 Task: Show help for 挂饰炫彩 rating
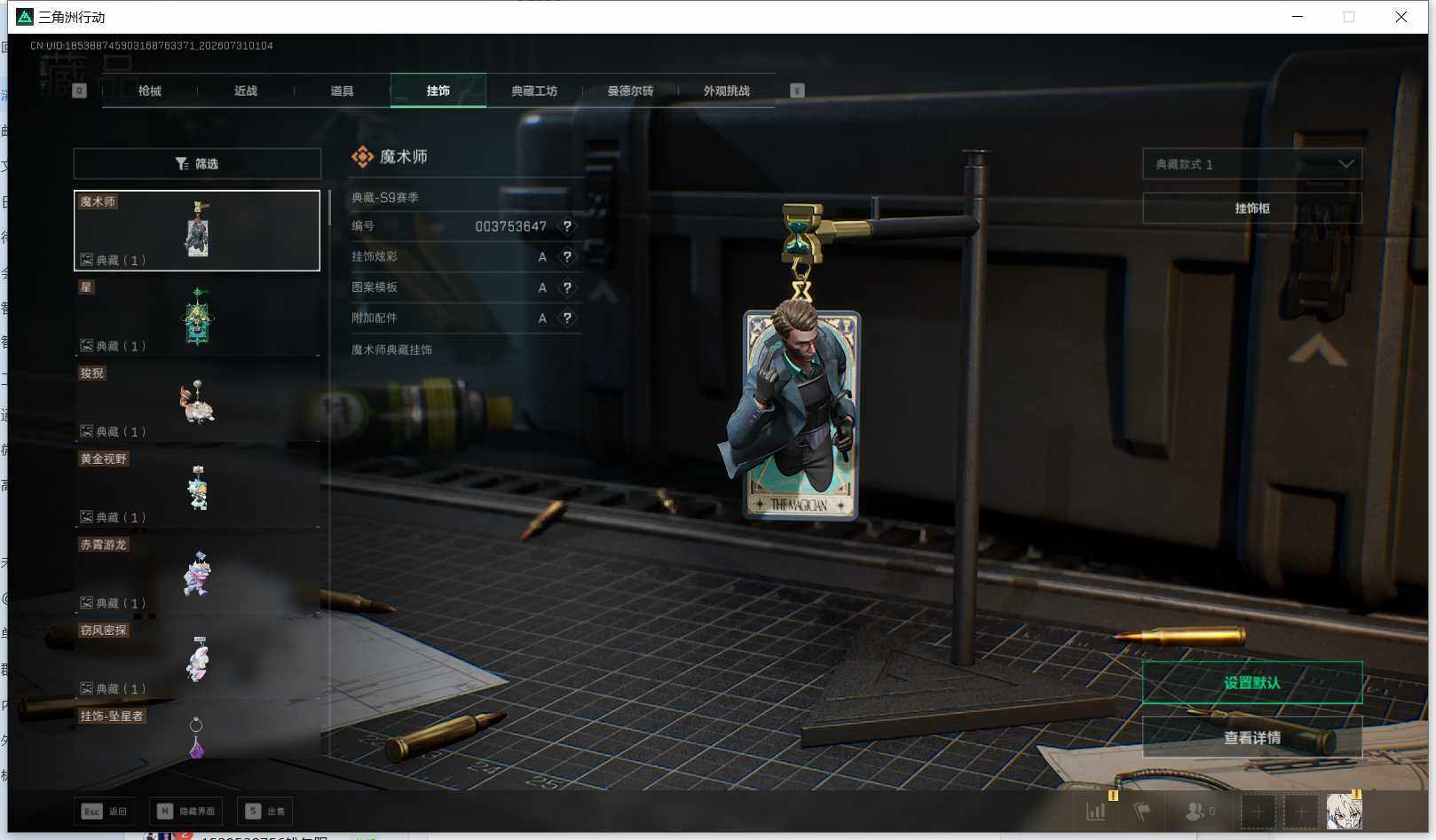click(567, 257)
